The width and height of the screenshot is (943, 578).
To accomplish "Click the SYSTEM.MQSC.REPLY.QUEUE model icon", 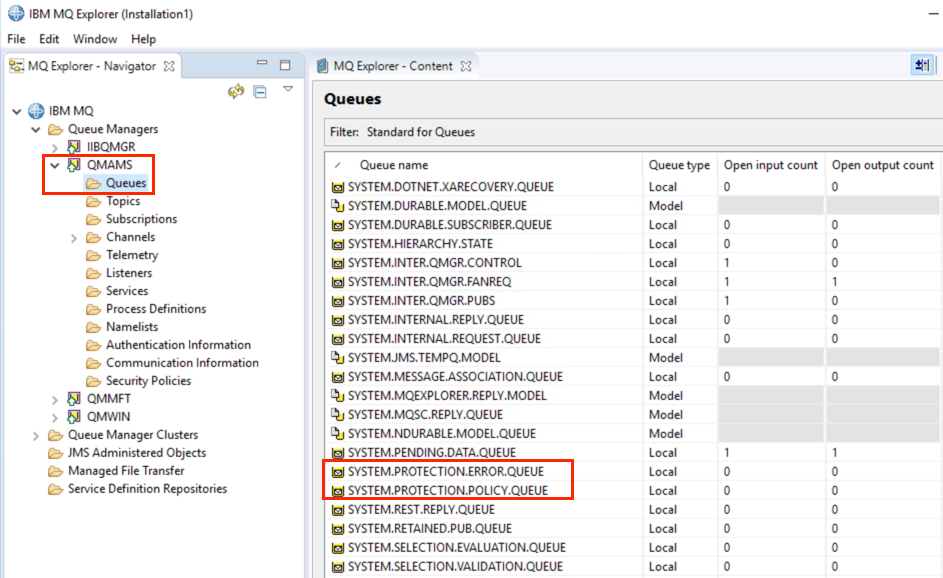I will coord(338,415).
